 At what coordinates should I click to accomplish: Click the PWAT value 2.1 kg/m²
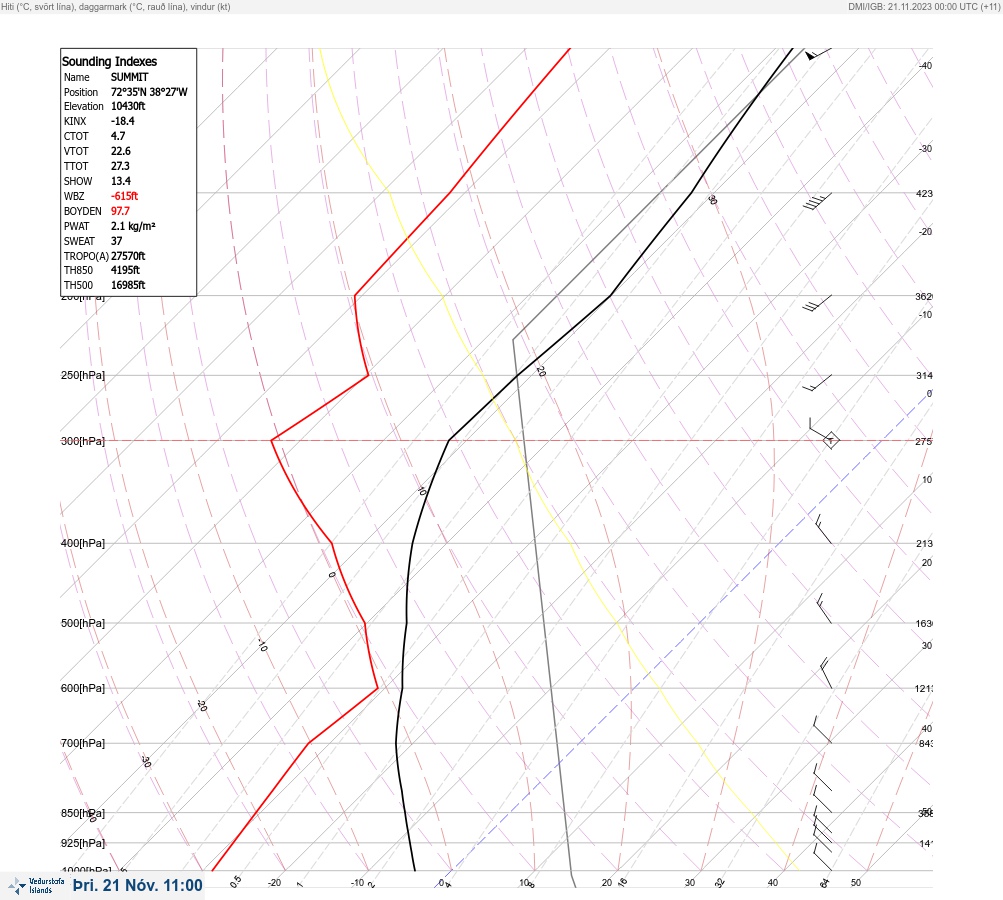click(x=133, y=226)
